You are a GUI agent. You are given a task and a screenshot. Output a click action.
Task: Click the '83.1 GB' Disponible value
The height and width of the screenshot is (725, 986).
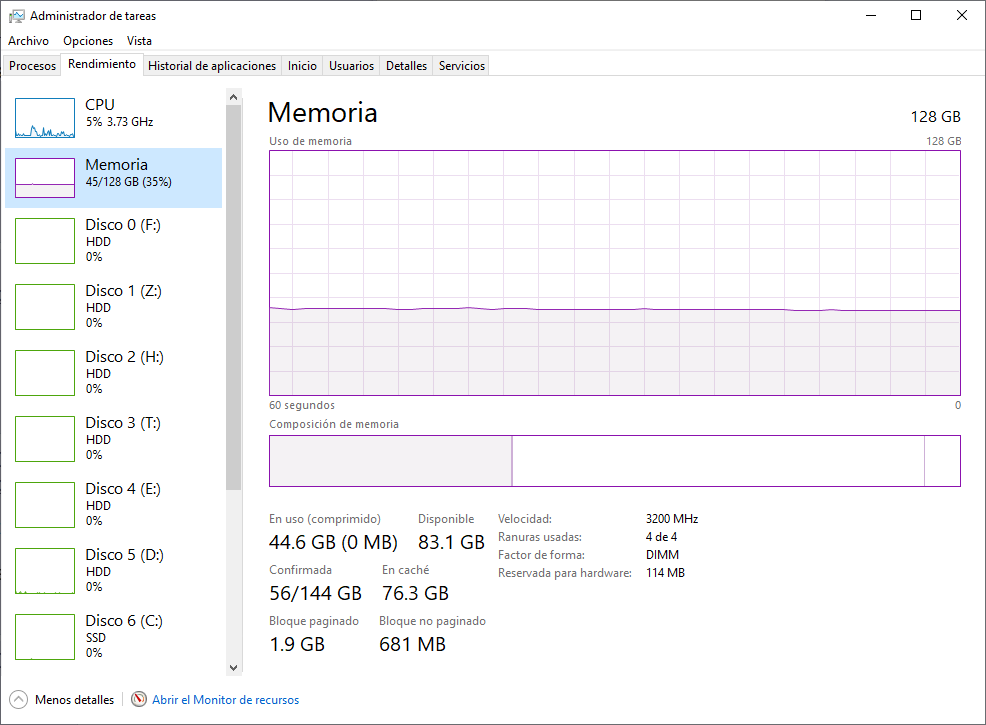(x=451, y=542)
